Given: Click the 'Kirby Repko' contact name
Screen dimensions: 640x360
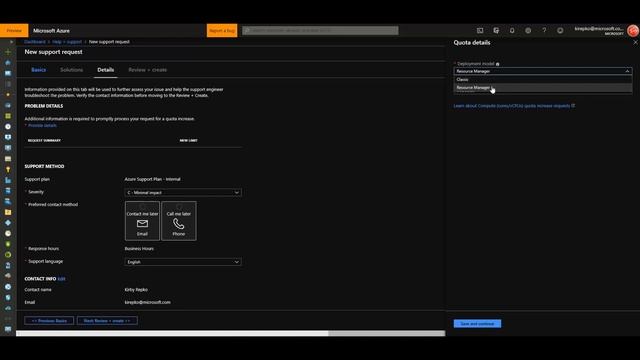Looking at the screenshot, I should [136, 290].
